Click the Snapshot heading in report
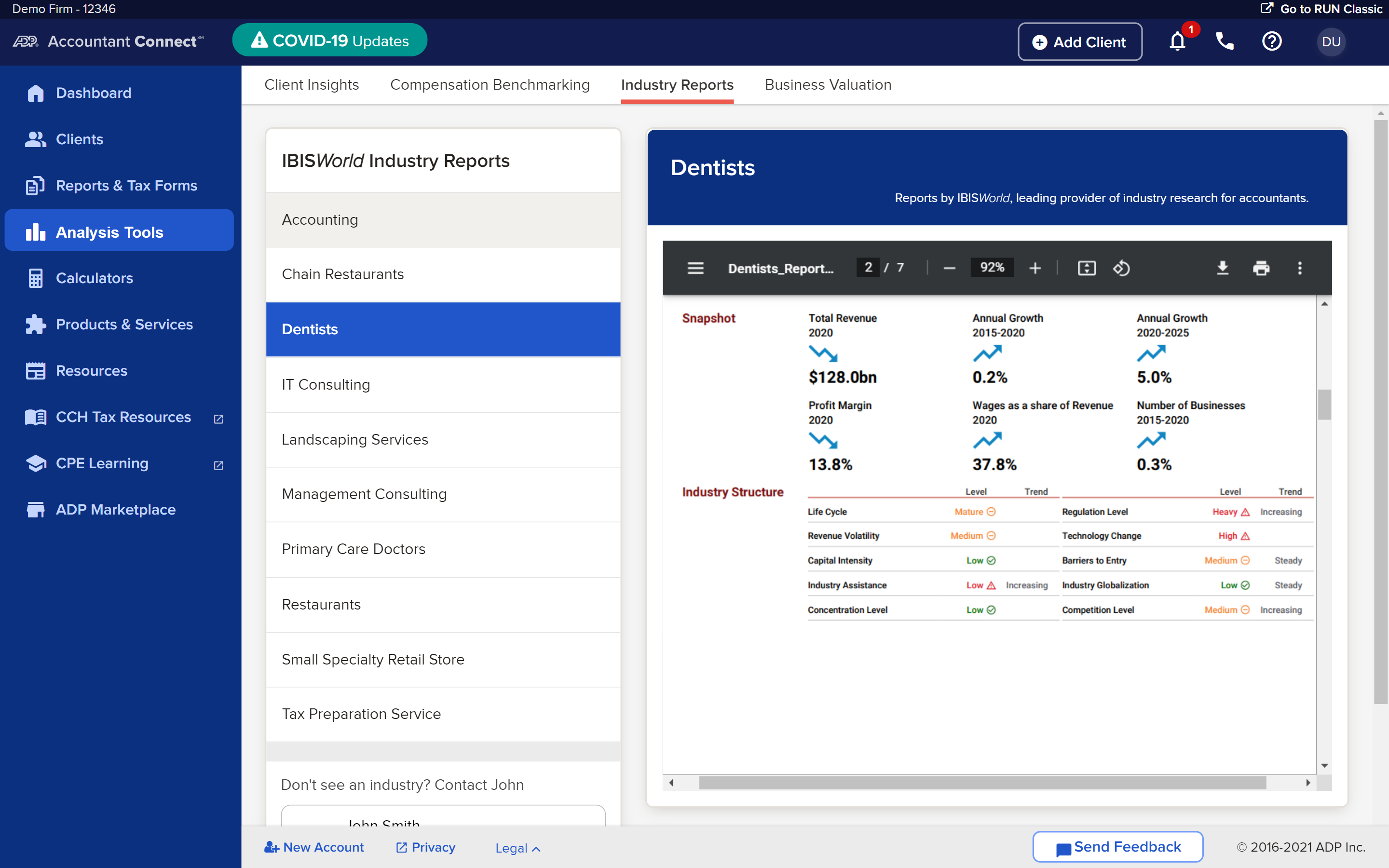Image resolution: width=1389 pixels, height=868 pixels. (x=708, y=318)
